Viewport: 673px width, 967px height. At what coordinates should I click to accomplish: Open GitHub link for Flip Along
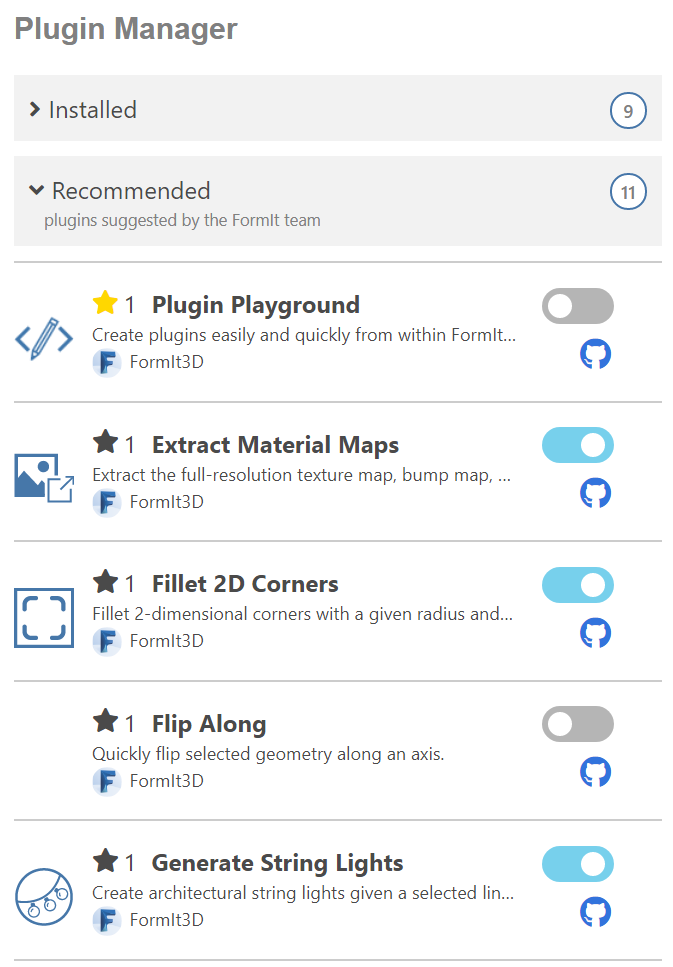pyautogui.click(x=595, y=772)
